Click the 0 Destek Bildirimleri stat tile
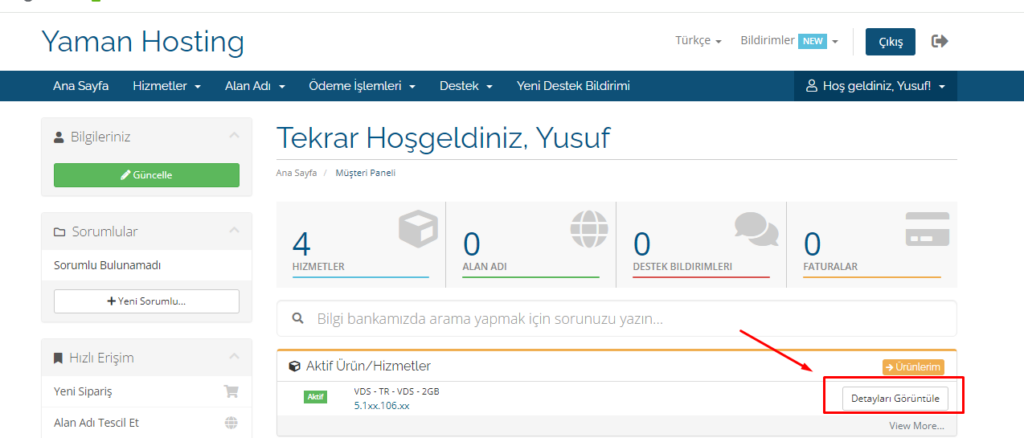The image size is (1024, 438). click(701, 245)
